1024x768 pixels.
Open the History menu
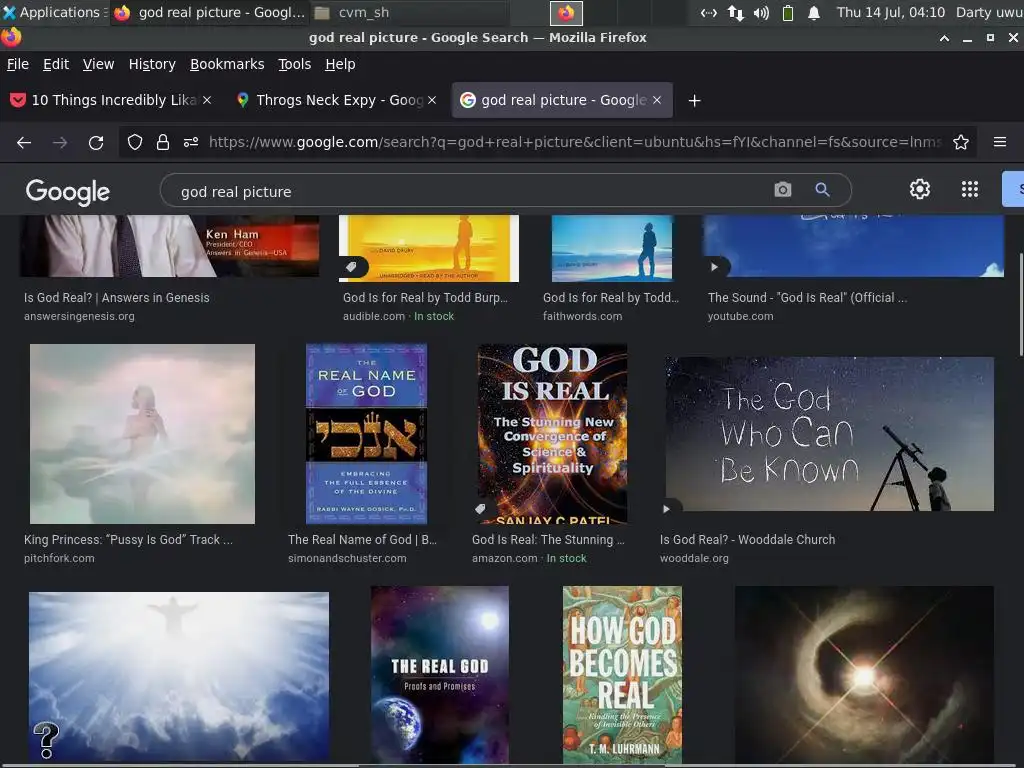(152, 64)
